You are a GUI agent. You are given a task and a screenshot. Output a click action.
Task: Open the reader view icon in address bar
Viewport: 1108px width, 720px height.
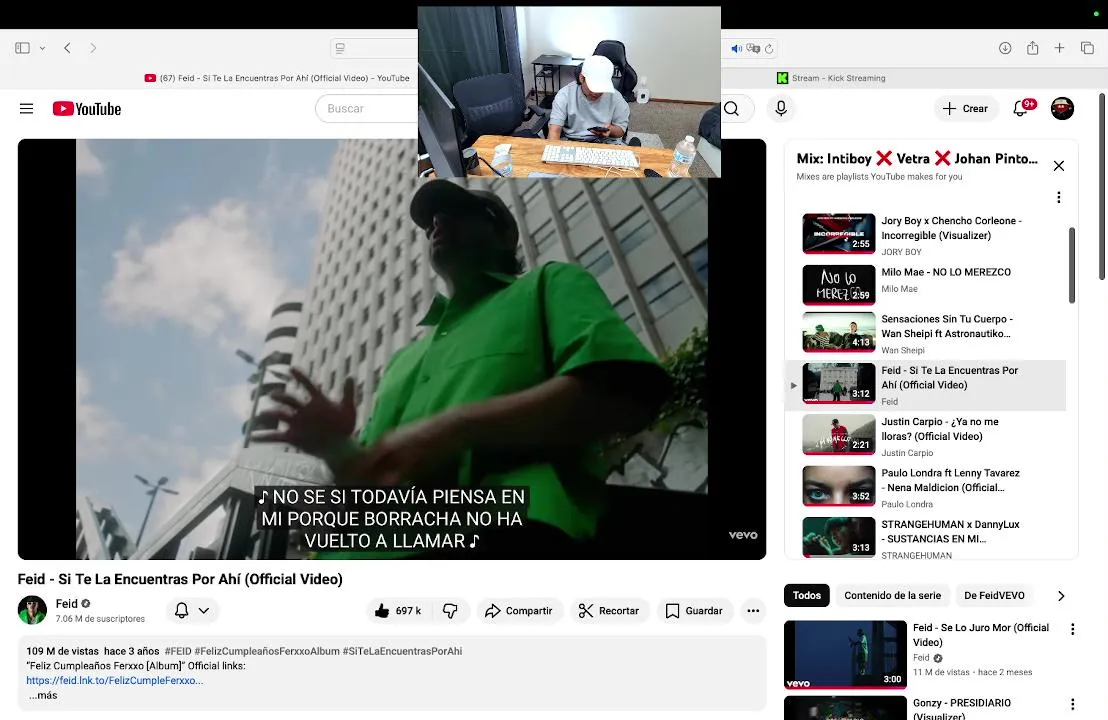tap(340, 48)
